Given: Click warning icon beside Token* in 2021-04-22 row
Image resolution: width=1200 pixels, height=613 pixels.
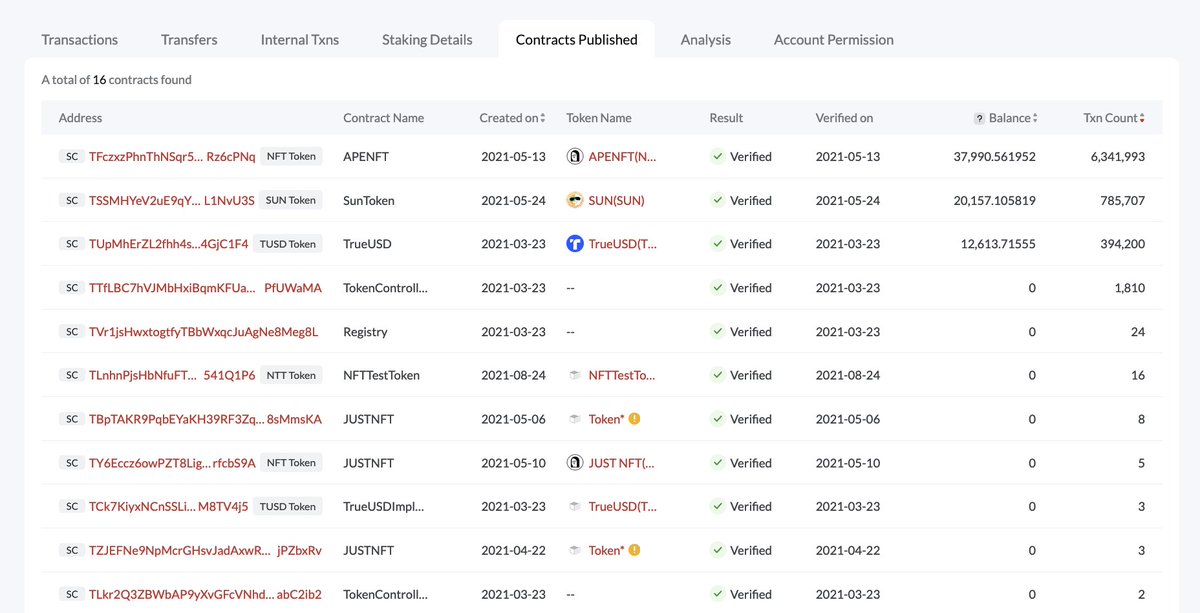Looking at the screenshot, I should [634, 550].
